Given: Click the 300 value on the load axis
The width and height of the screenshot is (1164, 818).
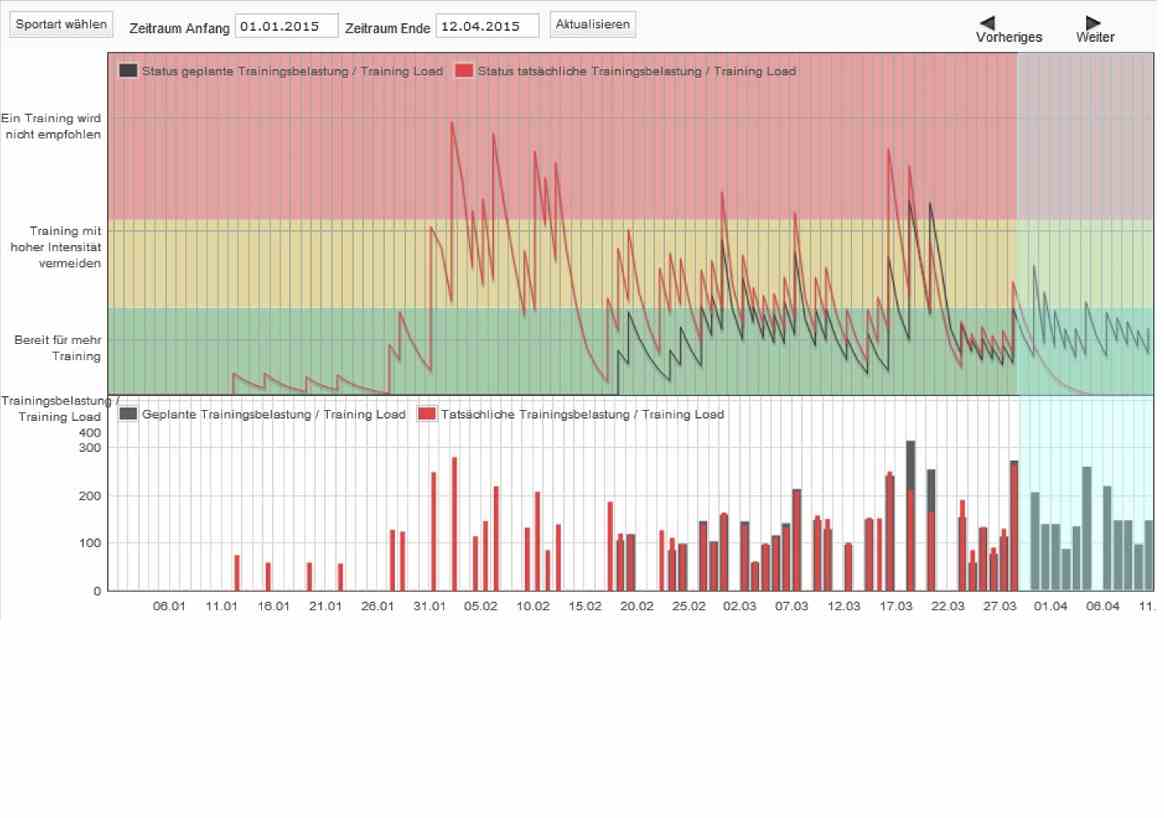Looking at the screenshot, I should coord(90,448).
